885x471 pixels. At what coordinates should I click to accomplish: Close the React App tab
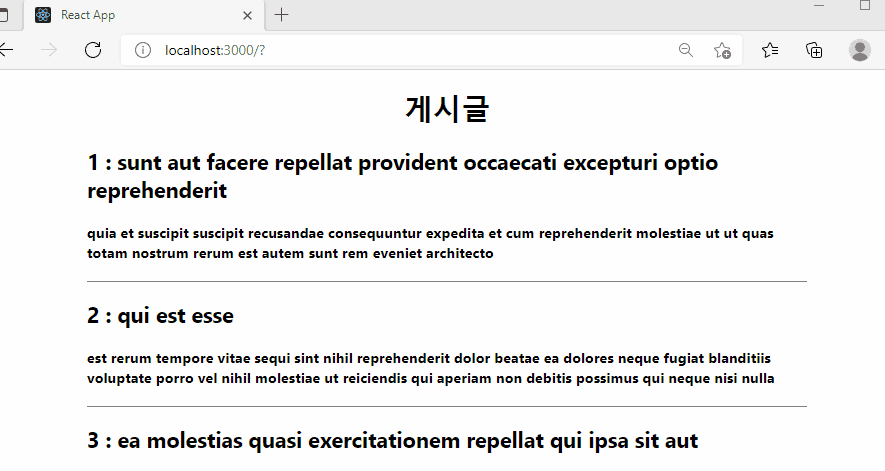point(247,16)
